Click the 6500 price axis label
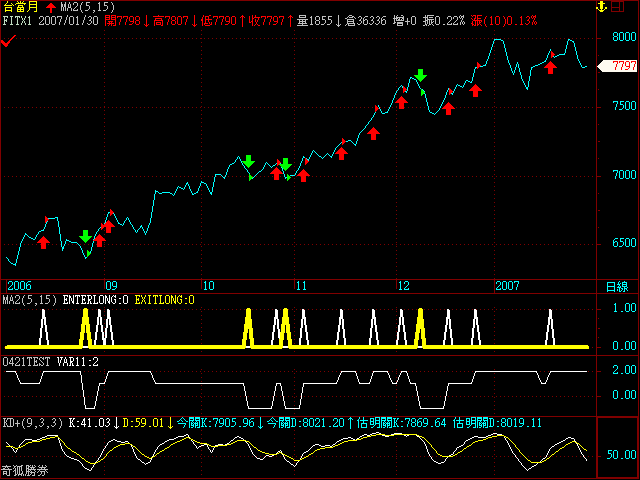This screenshot has height=480, width=640. tap(624, 243)
